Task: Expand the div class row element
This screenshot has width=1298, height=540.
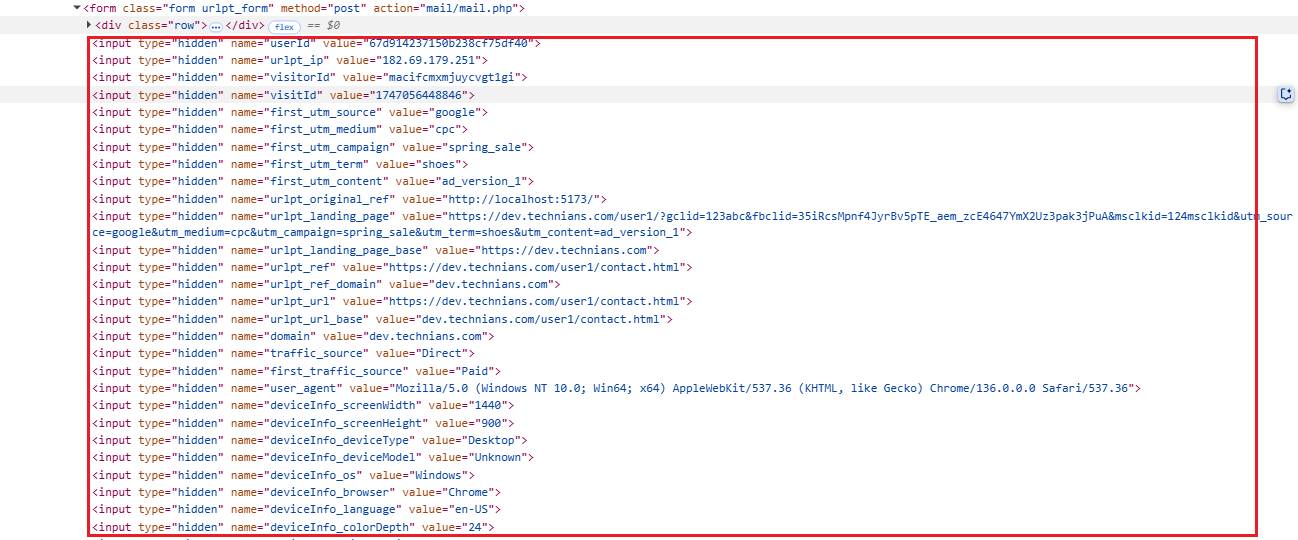Action: click(x=89, y=25)
